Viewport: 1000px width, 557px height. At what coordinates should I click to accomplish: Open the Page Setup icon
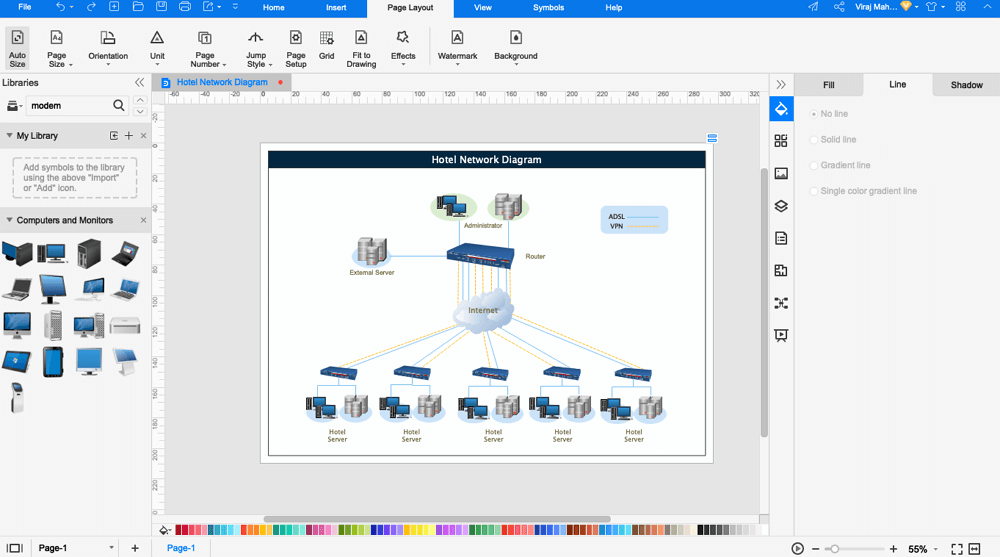pos(296,46)
